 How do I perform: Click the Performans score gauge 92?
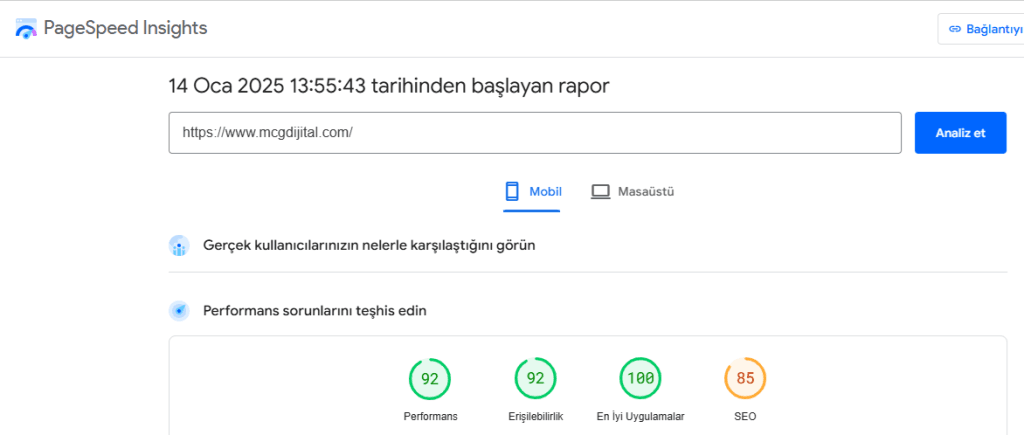430,379
